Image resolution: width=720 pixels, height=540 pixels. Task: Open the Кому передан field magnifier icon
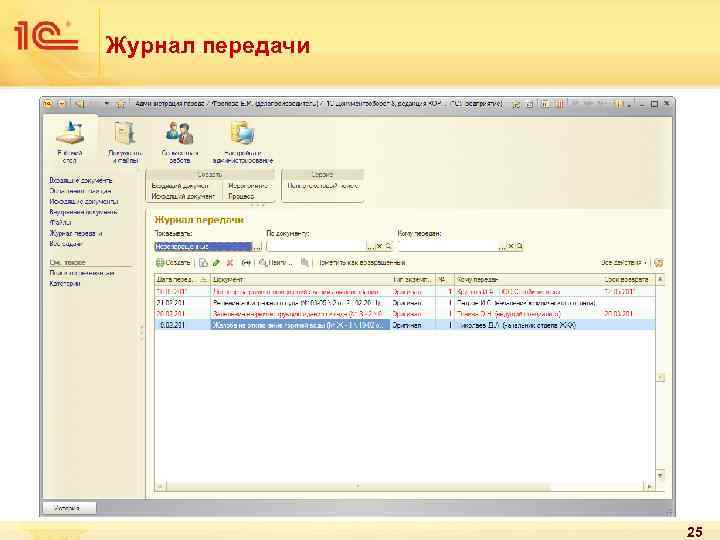[x=520, y=246]
